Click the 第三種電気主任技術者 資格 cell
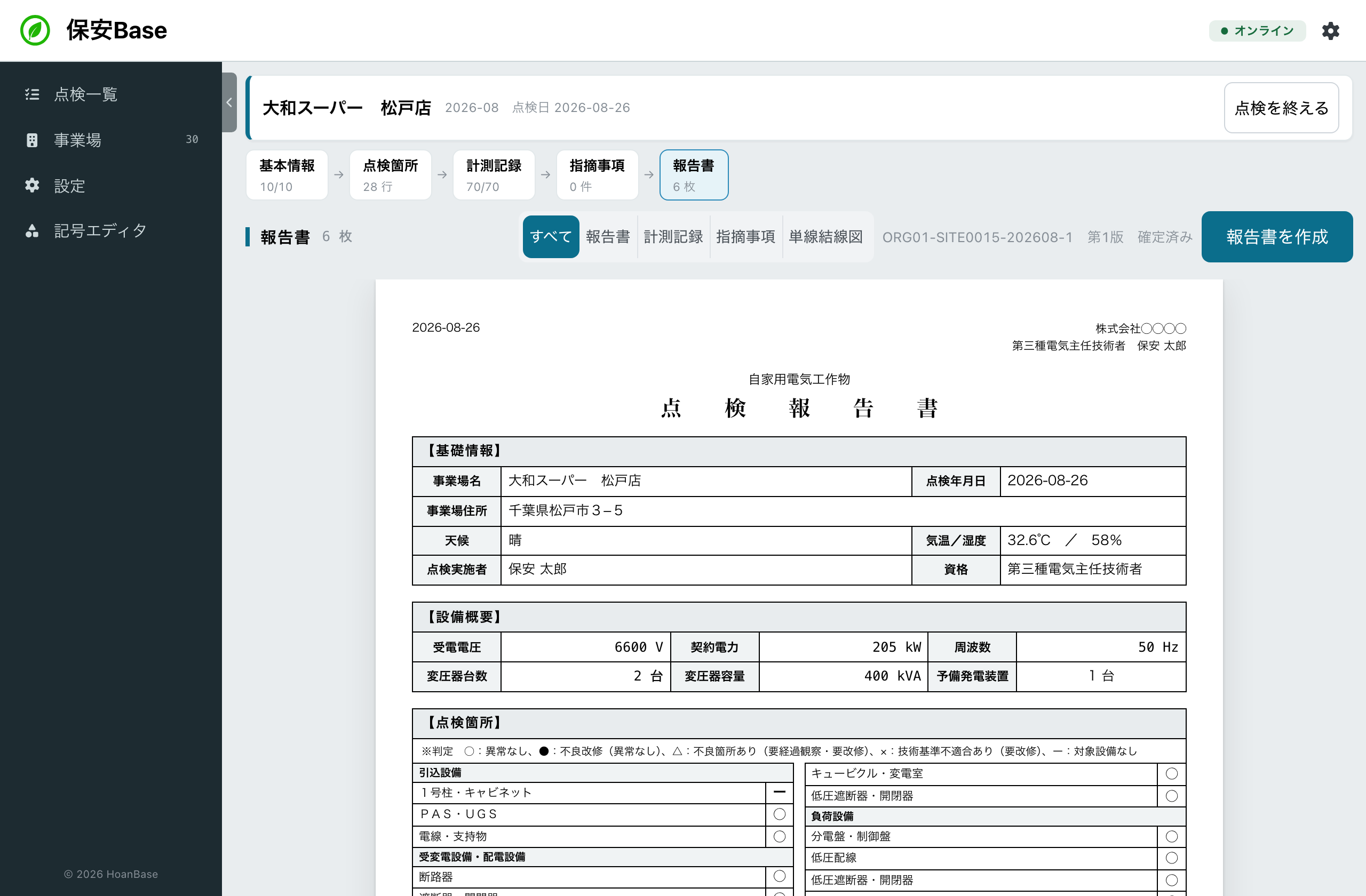This screenshot has width=1366, height=896. [x=1093, y=570]
